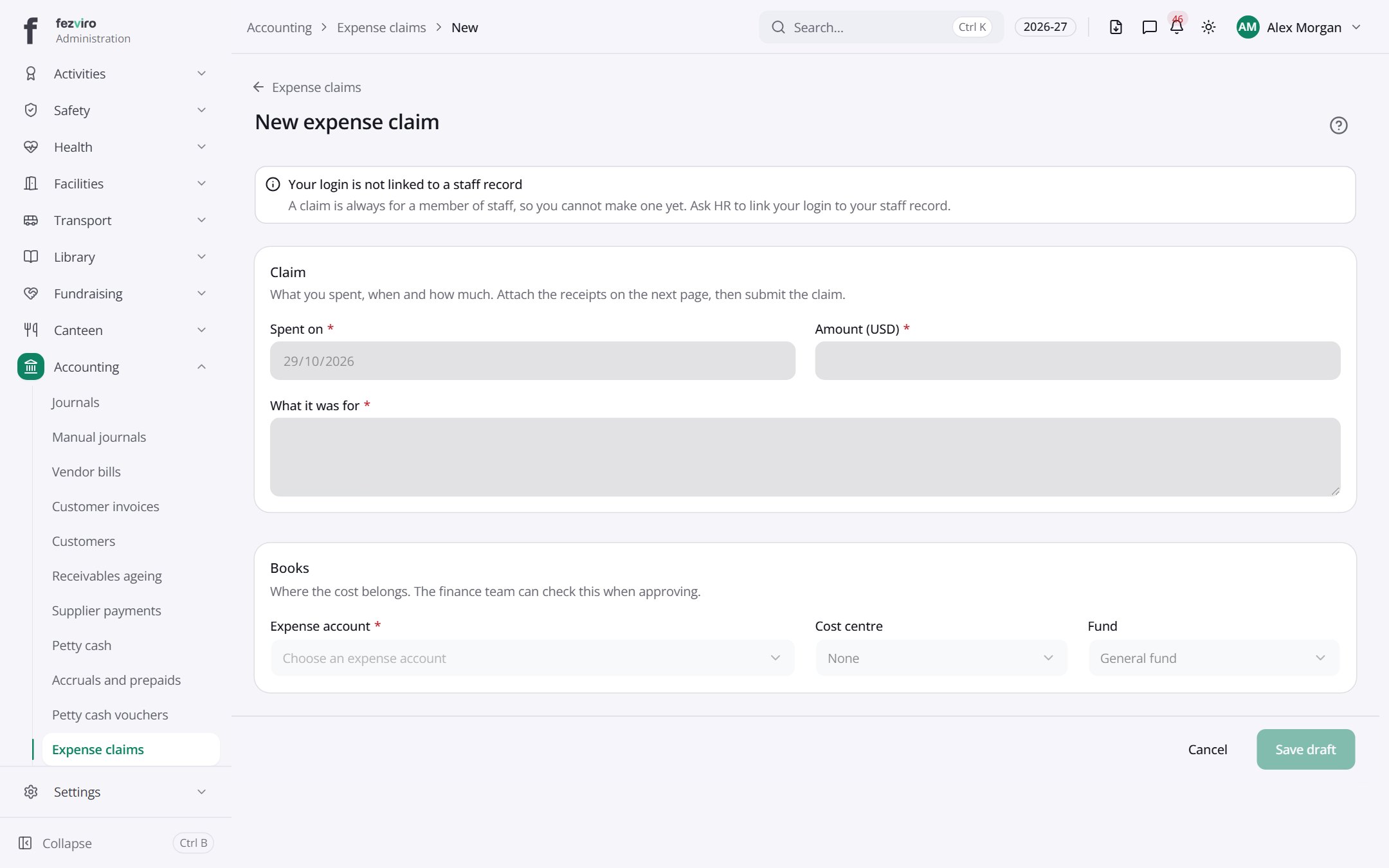The image size is (1389, 868).
Task: Select Expense claims in the sidebar
Action: (x=131, y=749)
